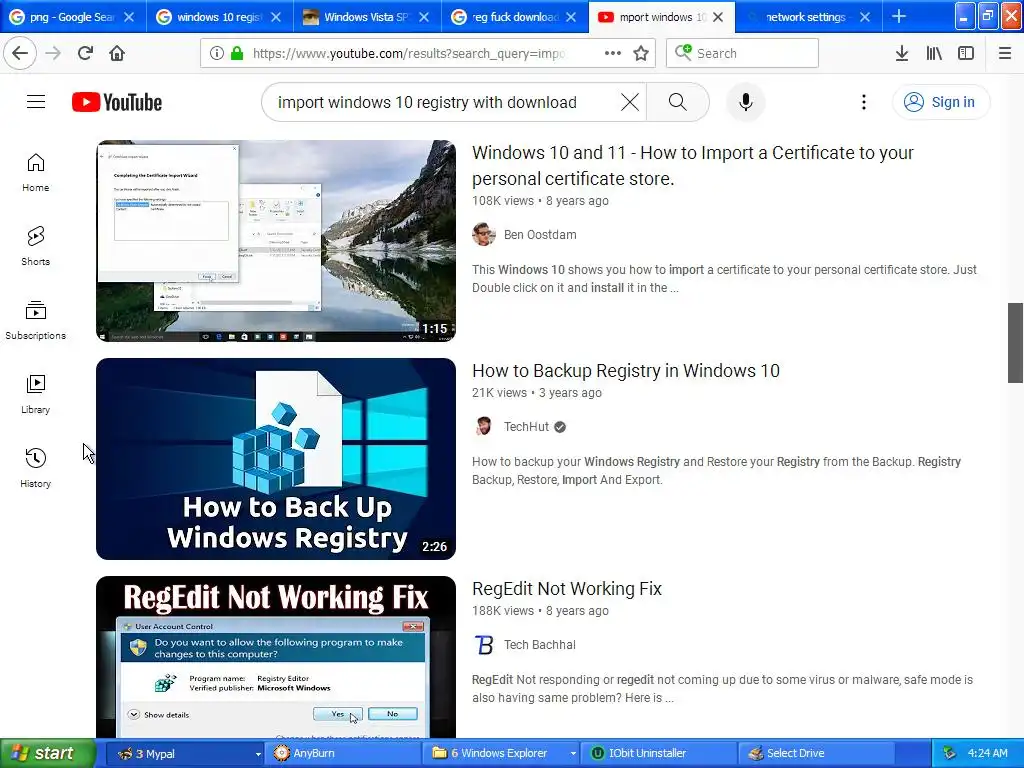Expand '6 Windows Explorer' taskbar group
This screenshot has width=1024, height=768.
tap(501, 753)
